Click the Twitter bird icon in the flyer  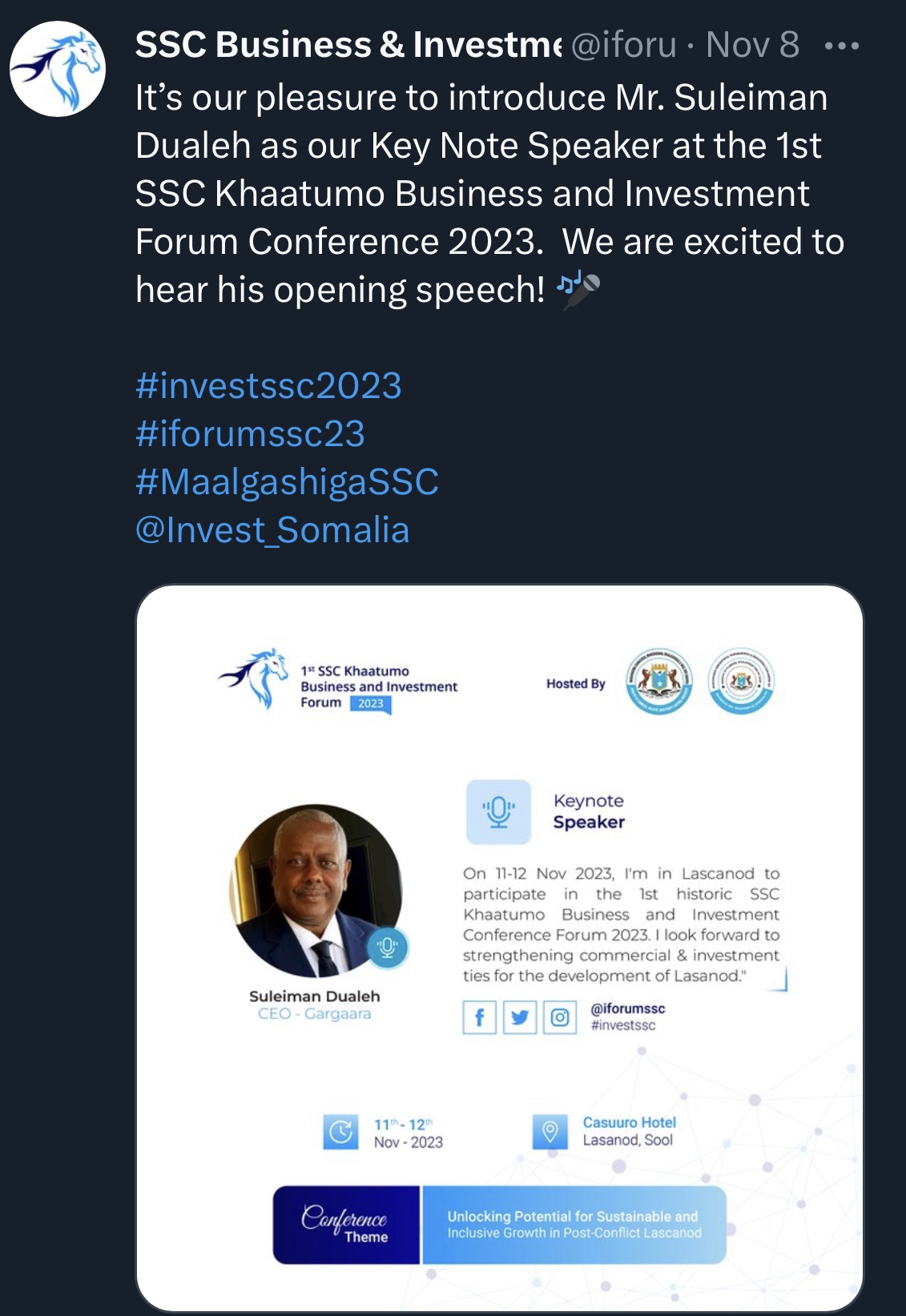coord(520,1017)
